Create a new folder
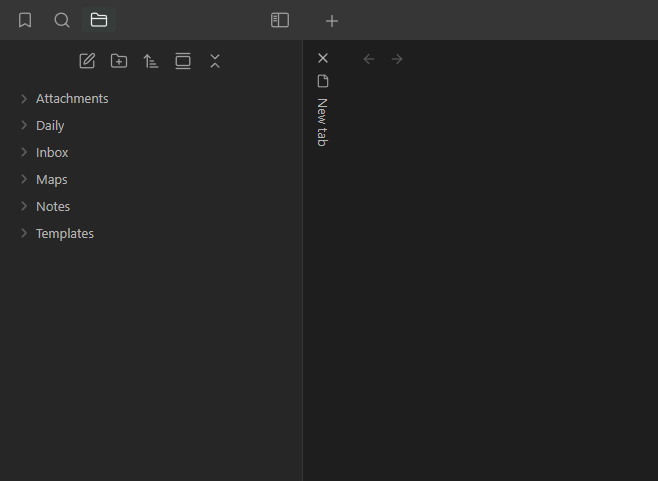The width and height of the screenshot is (658, 481). click(119, 61)
